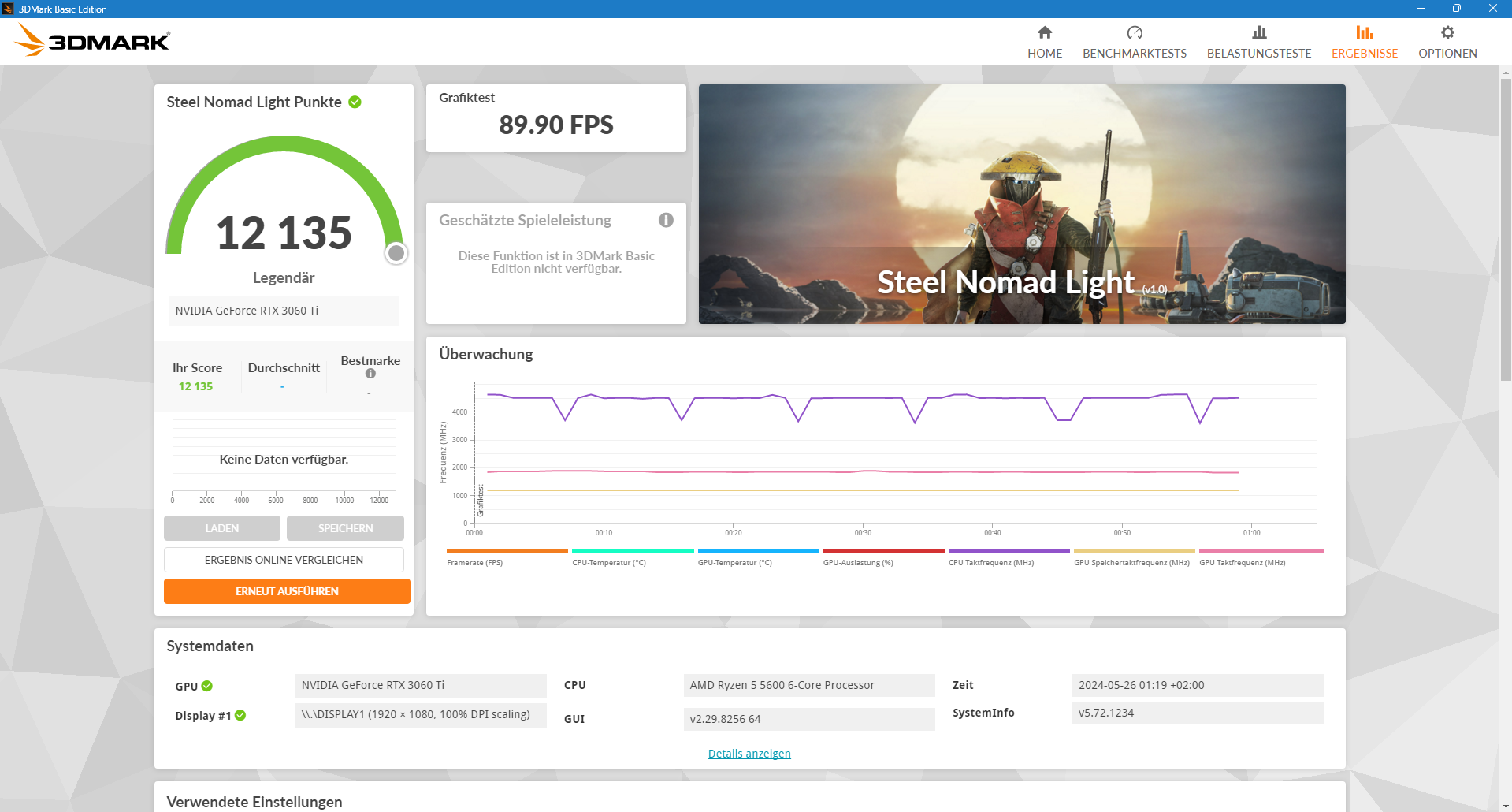The height and width of the screenshot is (812, 1512).
Task: Select the orange Ergebnisse results icon
Action: click(x=1365, y=33)
